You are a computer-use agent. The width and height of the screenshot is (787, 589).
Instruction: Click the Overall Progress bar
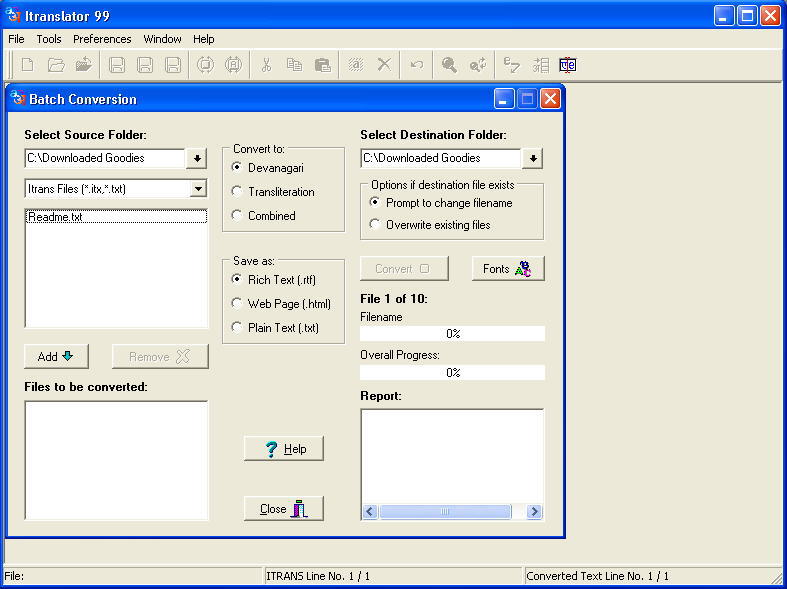coord(452,372)
